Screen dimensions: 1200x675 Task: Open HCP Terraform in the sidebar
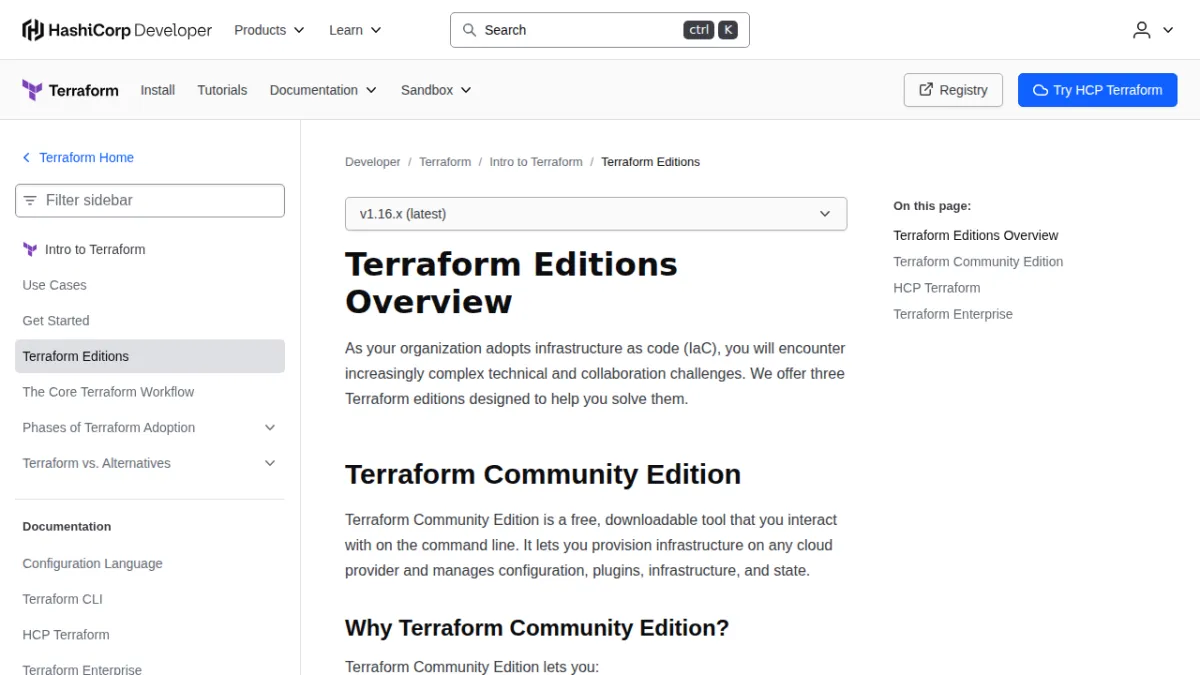click(150, 635)
